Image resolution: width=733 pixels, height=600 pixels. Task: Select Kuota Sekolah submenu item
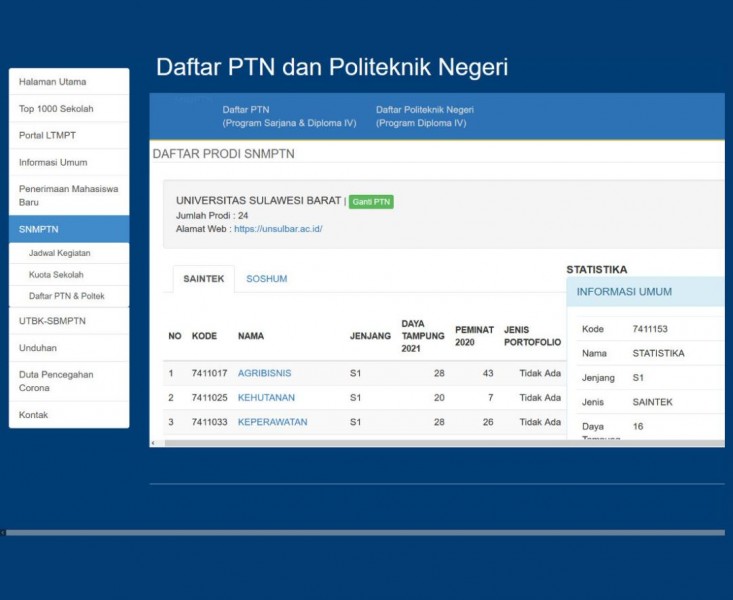pos(56,275)
